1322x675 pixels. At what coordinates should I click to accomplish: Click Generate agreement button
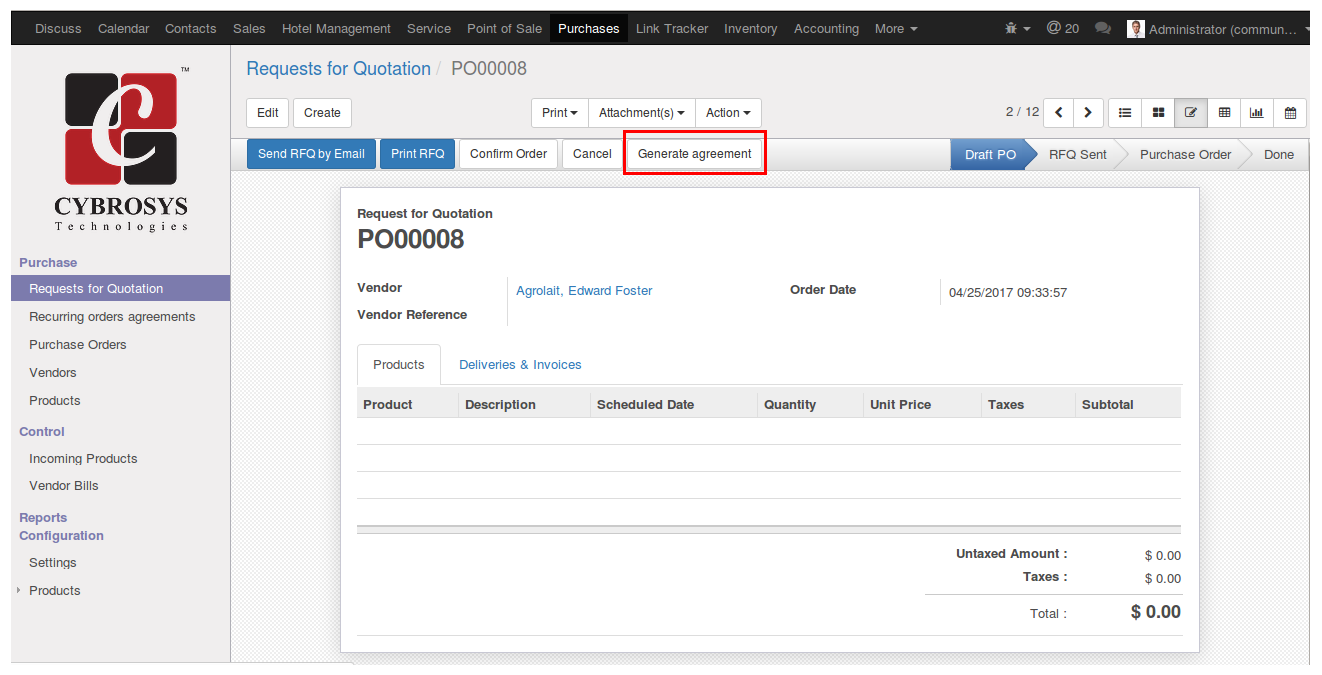[x=695, y=154]
